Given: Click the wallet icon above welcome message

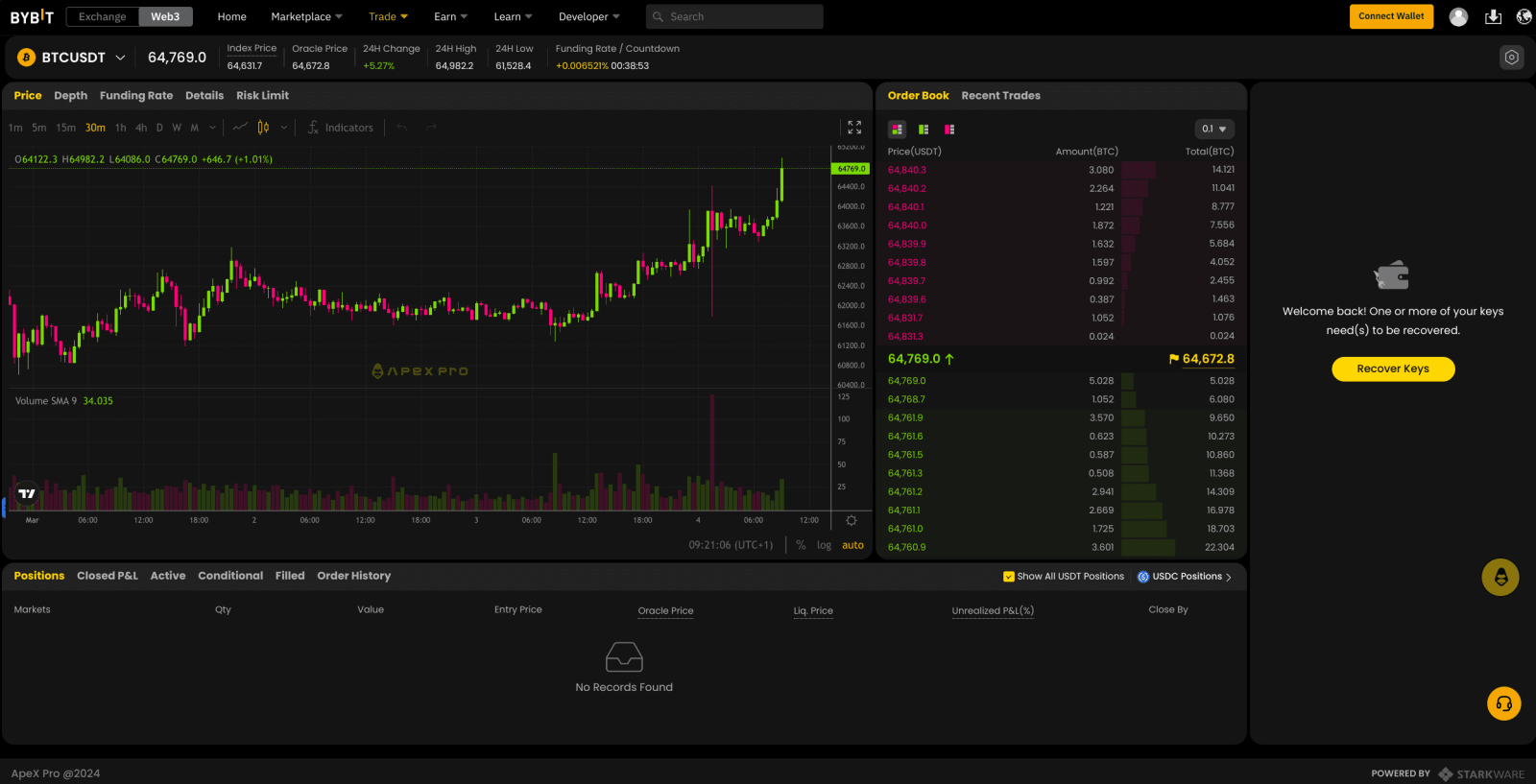Looking at the screenshot, I should [x=1392, y=276].
